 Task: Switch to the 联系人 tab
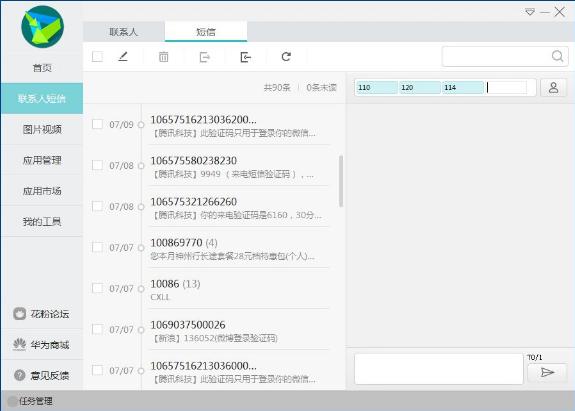[x=124, y=32]
